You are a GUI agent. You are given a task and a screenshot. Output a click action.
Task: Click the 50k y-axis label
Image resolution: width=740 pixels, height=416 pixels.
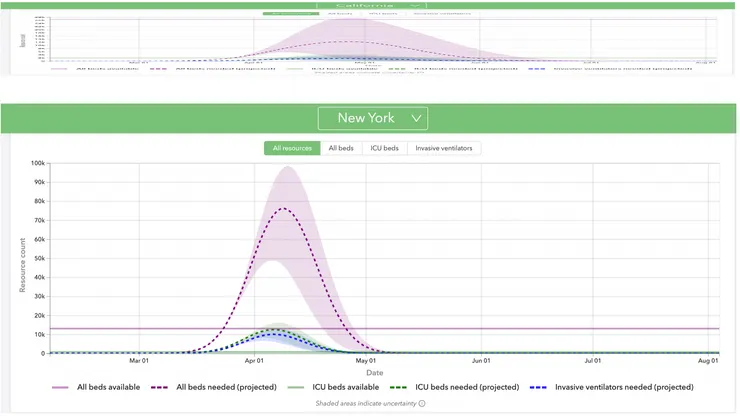pos(39,259)
